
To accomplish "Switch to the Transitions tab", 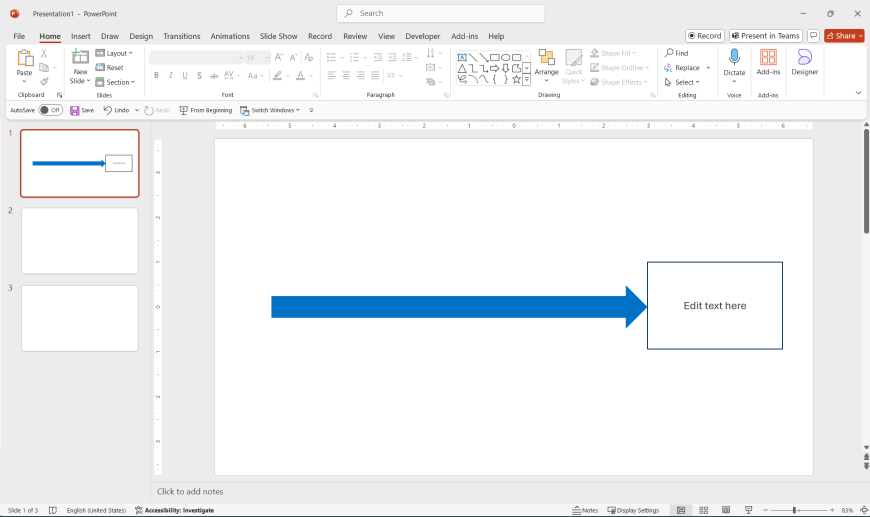I will (x=181, y=36).
